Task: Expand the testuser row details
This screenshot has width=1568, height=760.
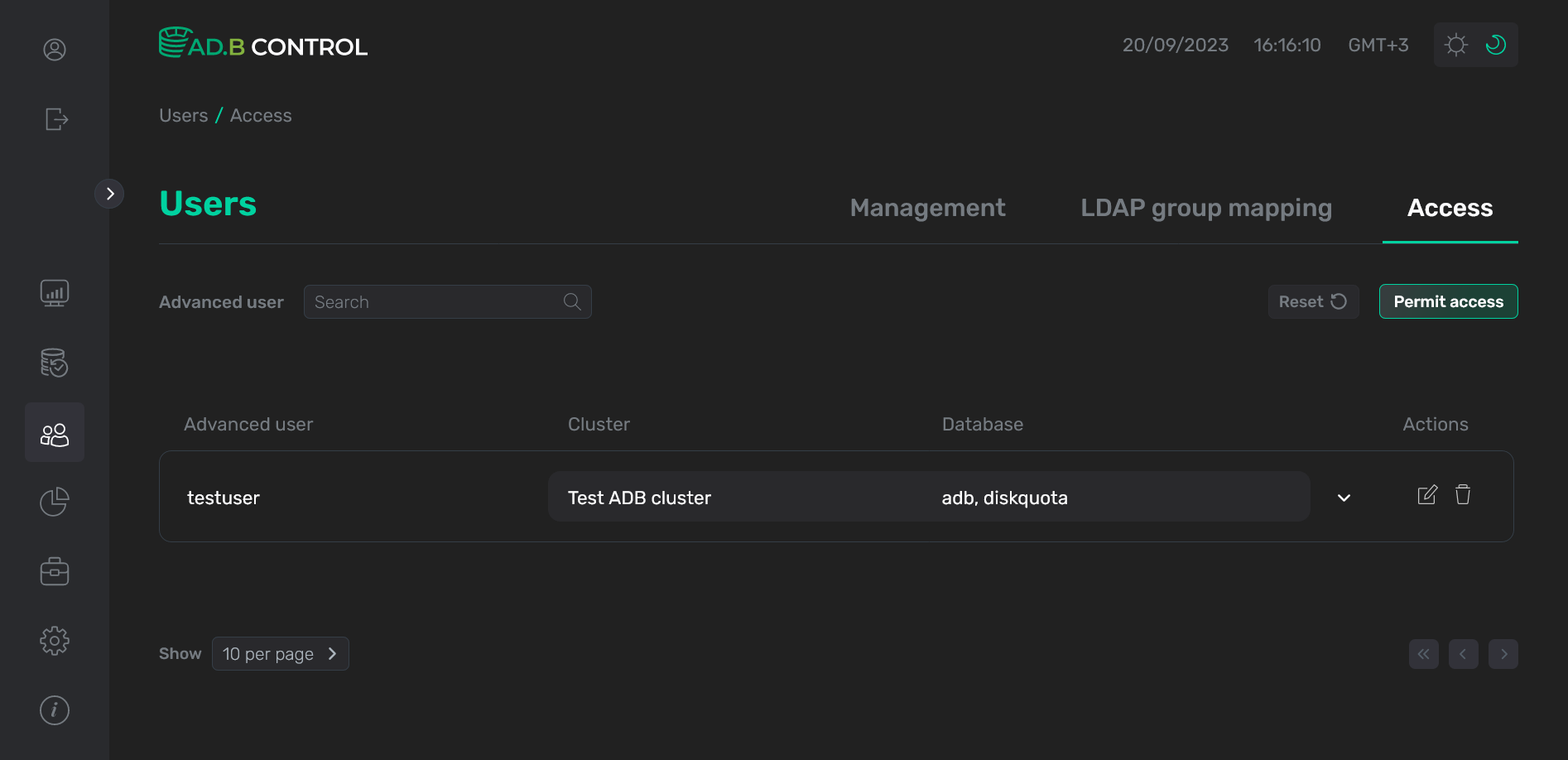Action: tap(1344, 498)
